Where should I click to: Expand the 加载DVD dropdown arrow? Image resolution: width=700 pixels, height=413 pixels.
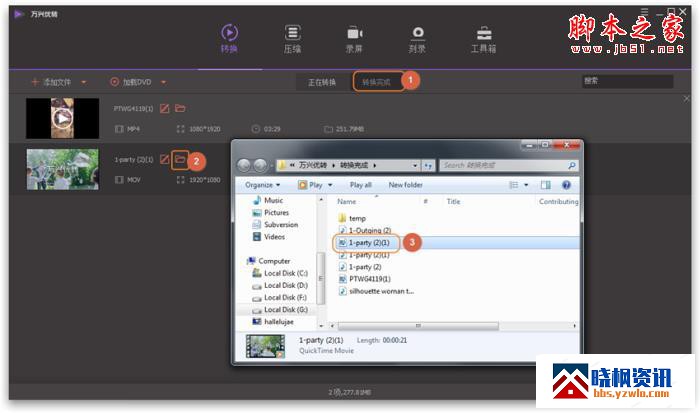point(163,82)
